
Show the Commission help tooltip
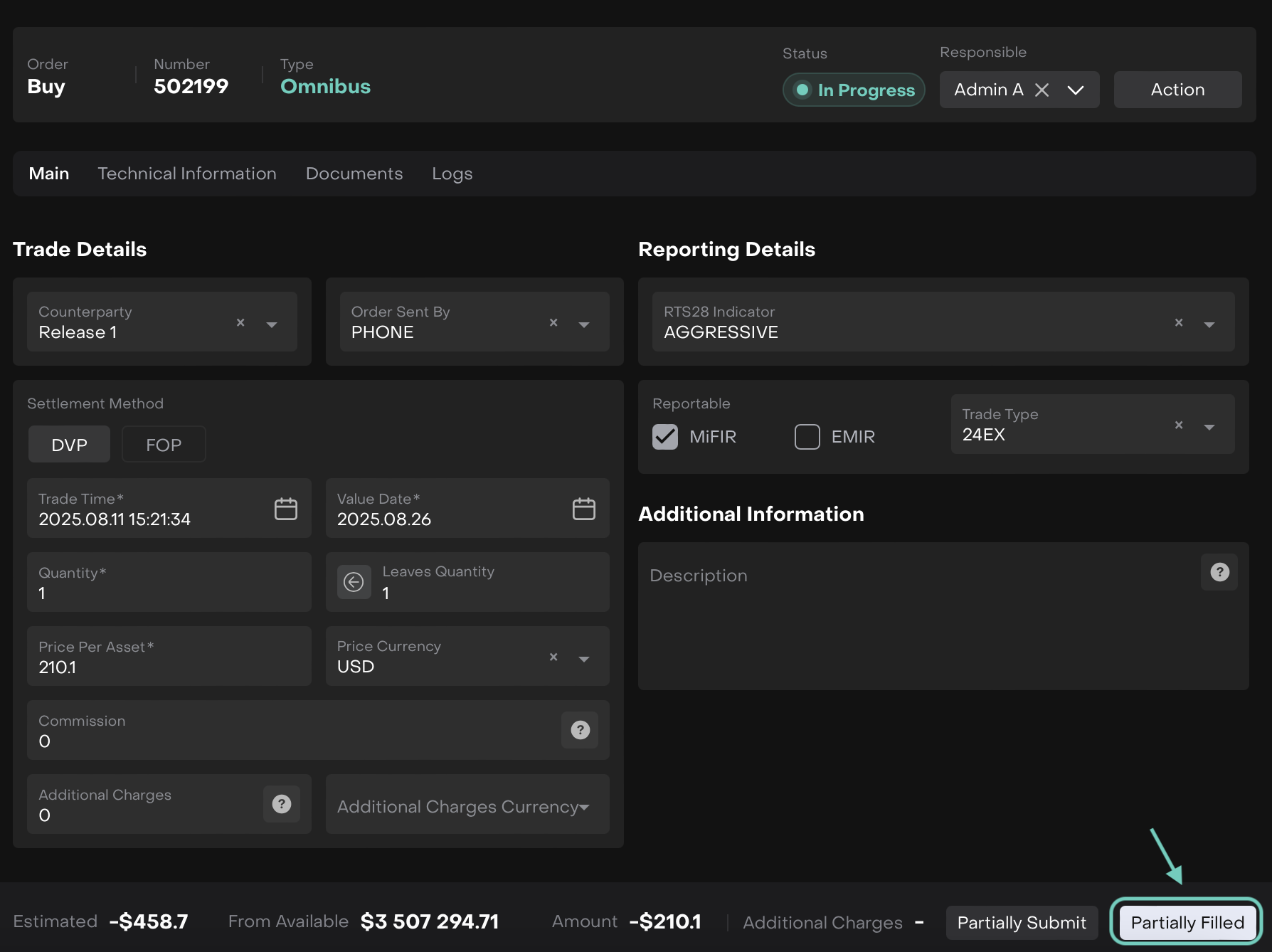point(580,730)
